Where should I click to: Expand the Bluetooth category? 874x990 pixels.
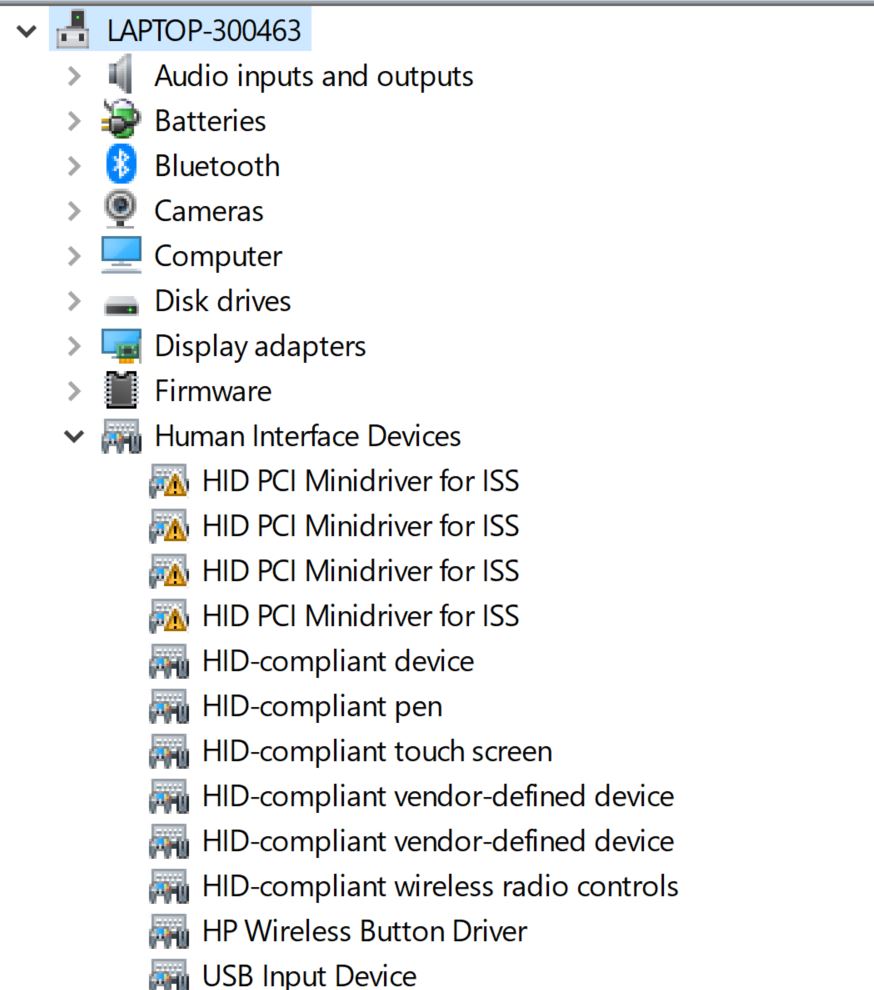(74, 166)
